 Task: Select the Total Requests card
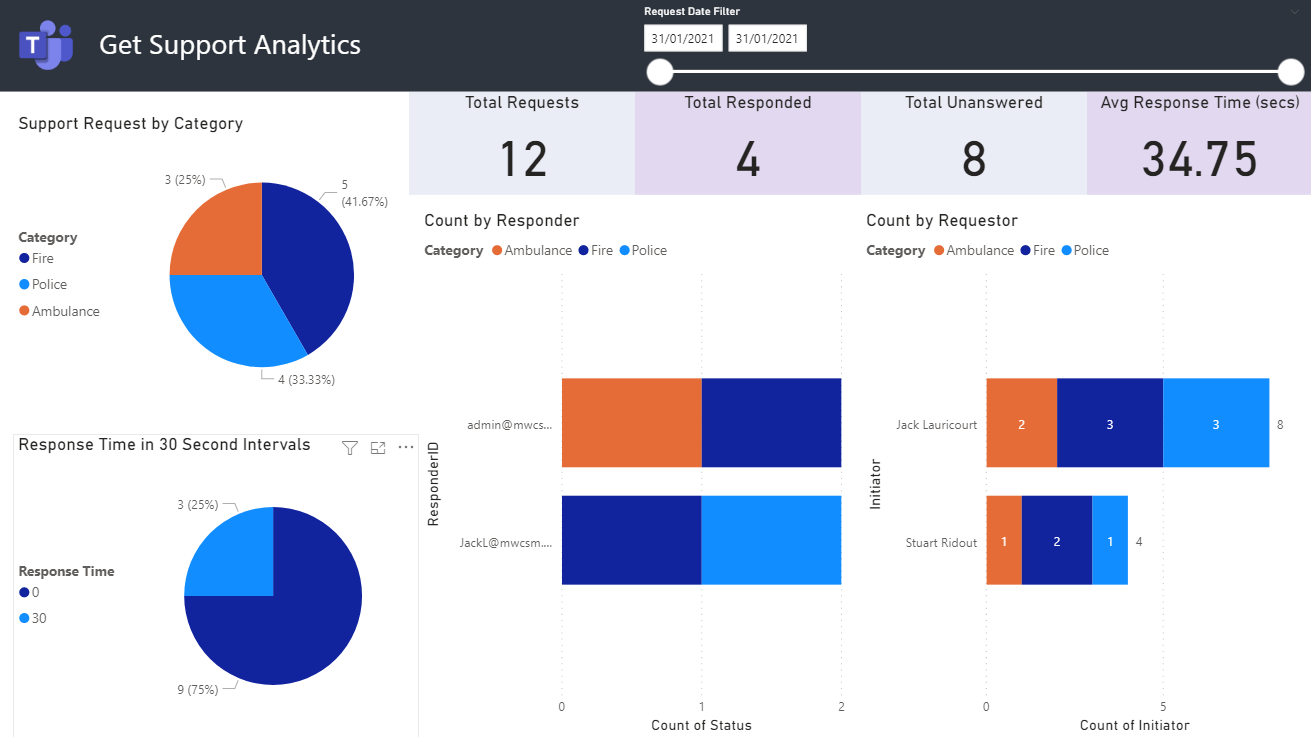point(522,143)
